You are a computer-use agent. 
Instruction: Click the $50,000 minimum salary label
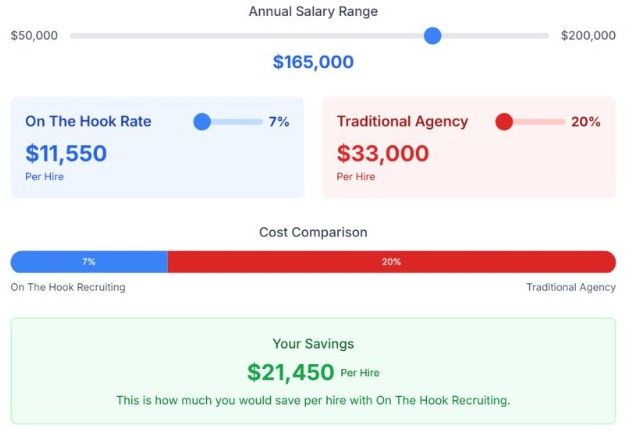tap(34, 36)
